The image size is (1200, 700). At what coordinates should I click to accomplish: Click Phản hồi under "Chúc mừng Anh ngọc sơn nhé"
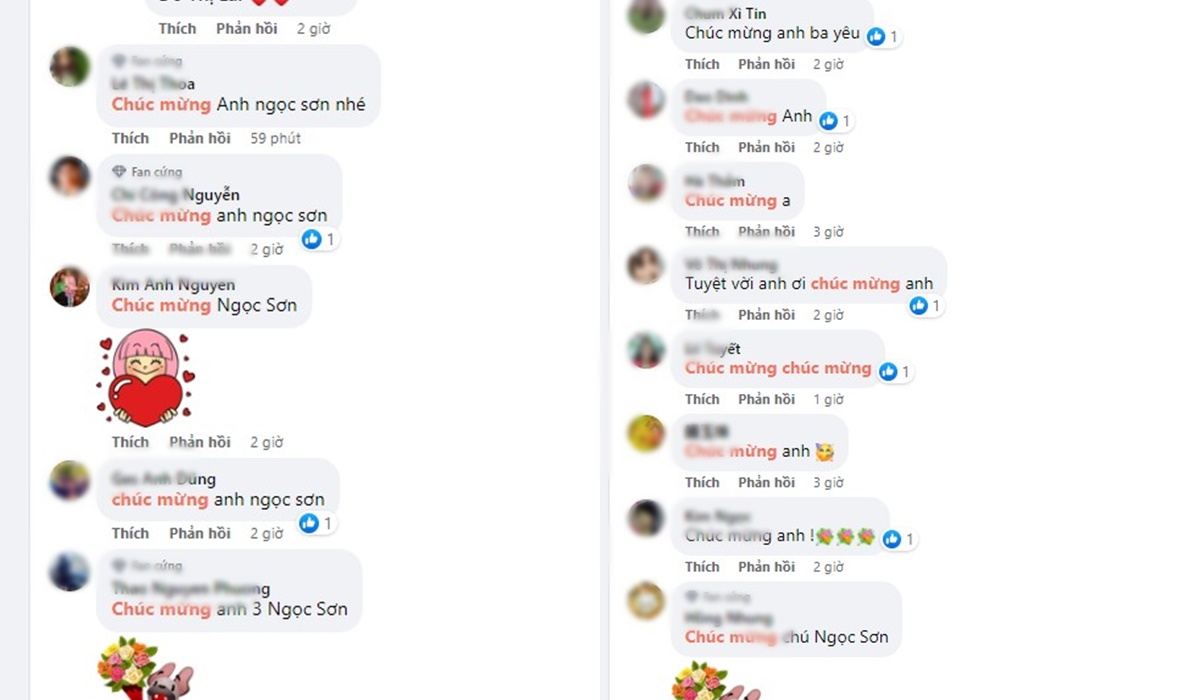200,138
